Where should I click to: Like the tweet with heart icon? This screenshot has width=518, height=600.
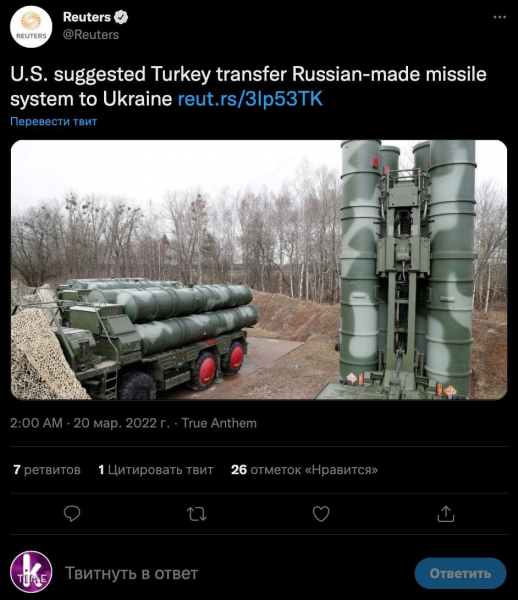tap(321, 514)
